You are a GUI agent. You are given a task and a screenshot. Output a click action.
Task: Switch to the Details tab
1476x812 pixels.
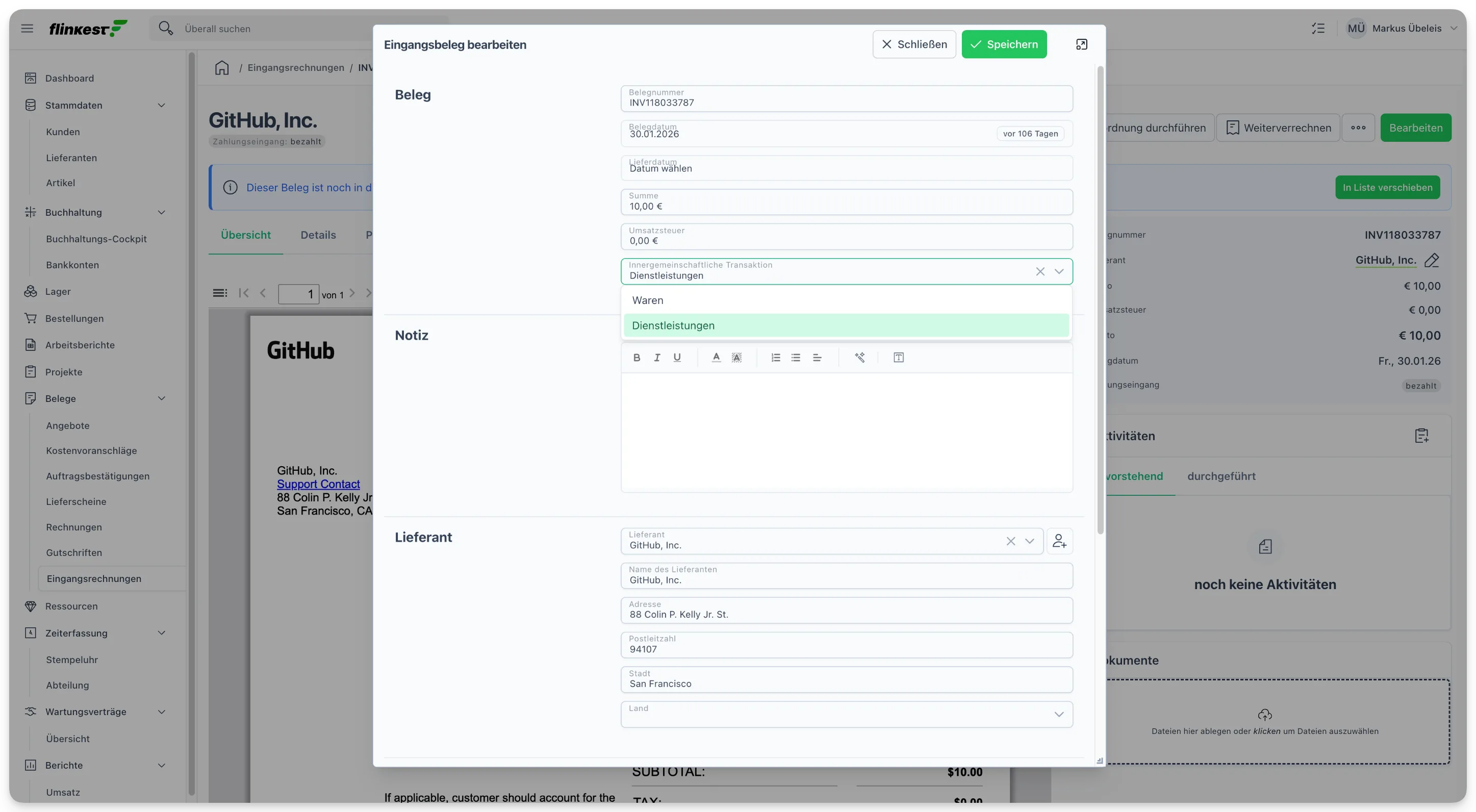click(318, 235)
